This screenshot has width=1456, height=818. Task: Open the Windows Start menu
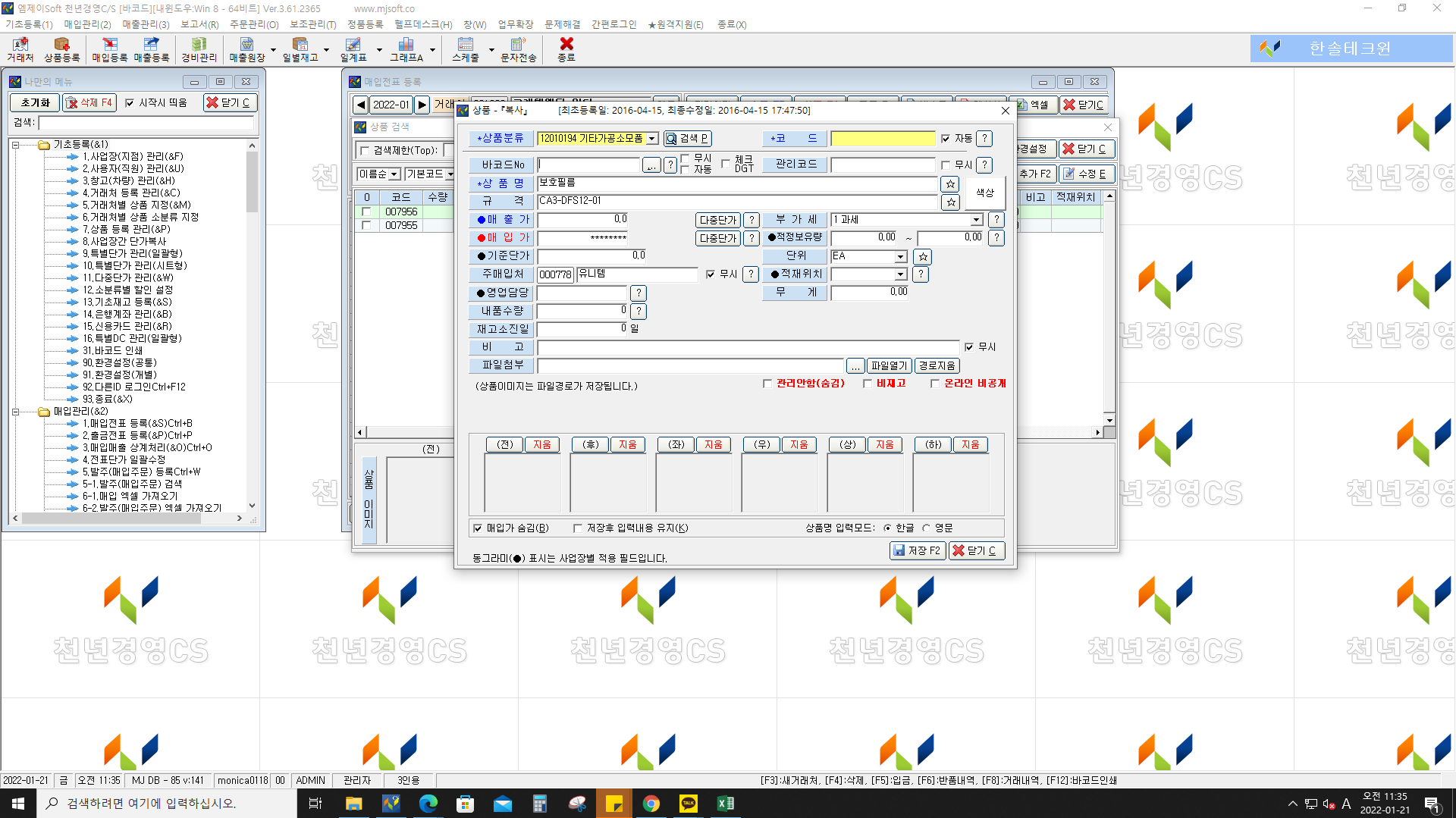(18, 804)
